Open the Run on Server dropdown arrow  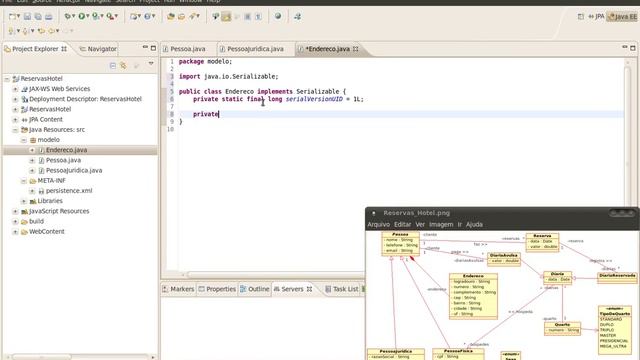(102, 16)
